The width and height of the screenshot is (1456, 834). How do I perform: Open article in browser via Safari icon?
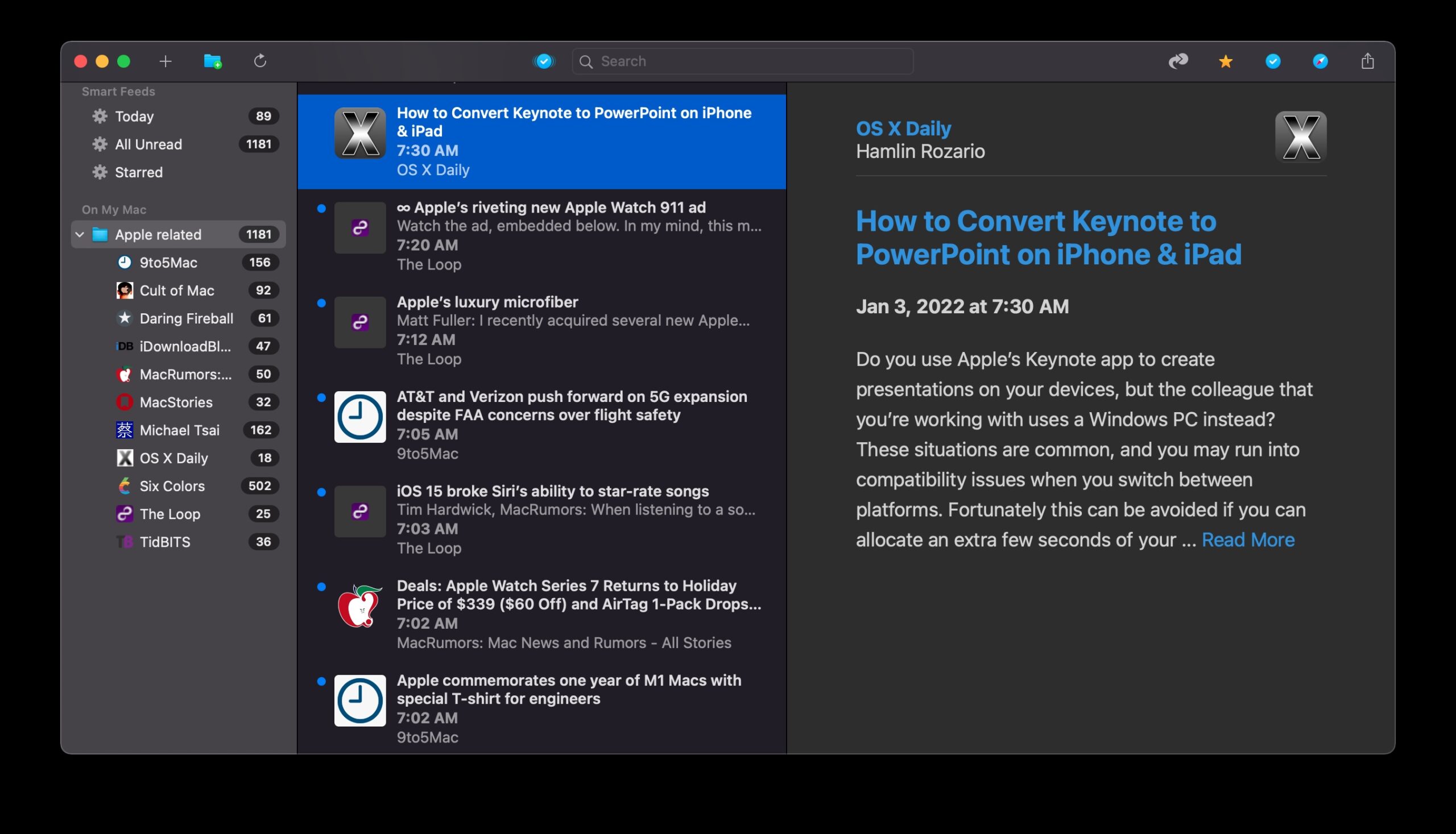coord(1320,61)
